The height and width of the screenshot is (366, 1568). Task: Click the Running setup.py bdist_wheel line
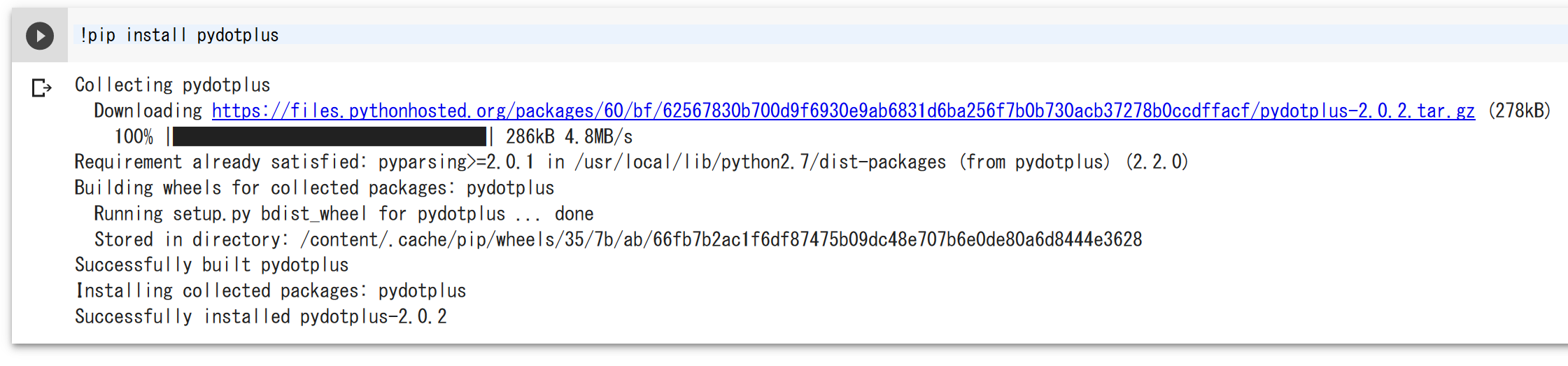(x=344, y=213)
